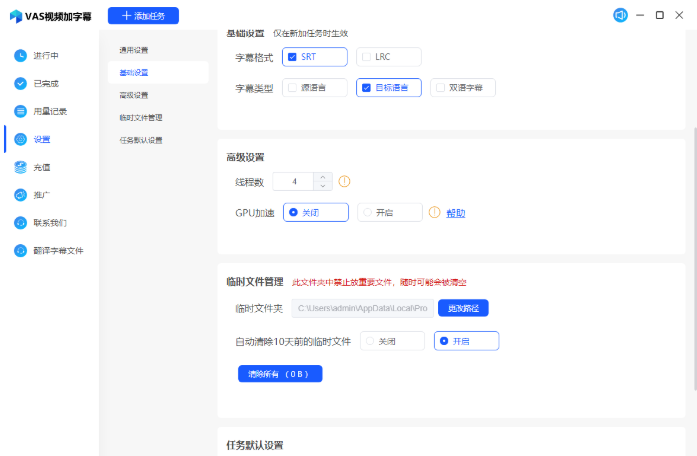697x456 pixels.
Task: Select 开启 for auto-clearing temp files
Action: pos(466,341)
